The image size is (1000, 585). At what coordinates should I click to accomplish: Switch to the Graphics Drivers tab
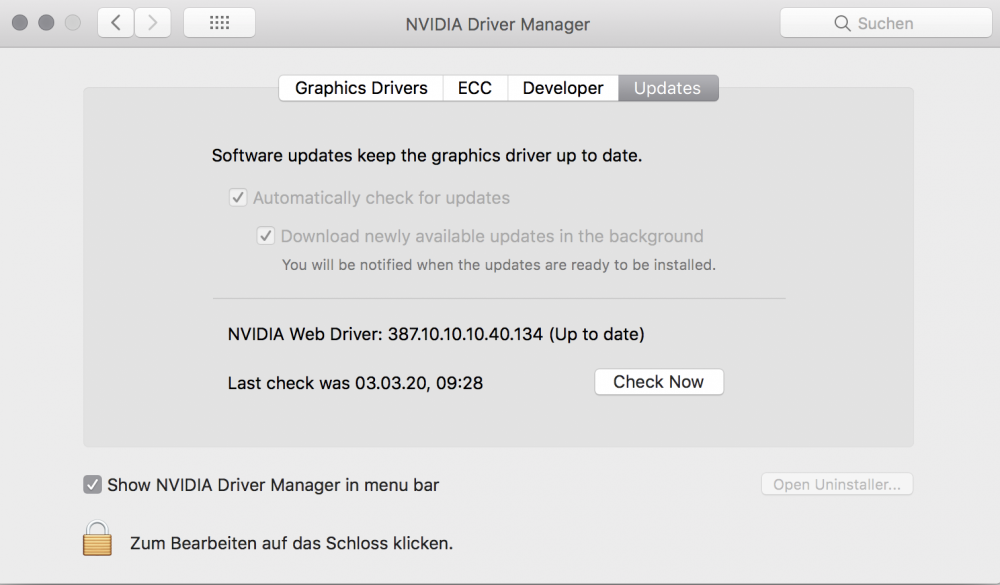click(x=361, y=88)
